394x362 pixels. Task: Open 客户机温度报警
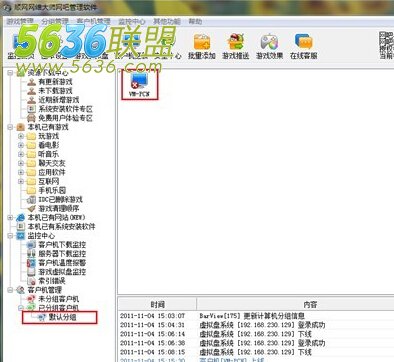click(x=62, y=263)
